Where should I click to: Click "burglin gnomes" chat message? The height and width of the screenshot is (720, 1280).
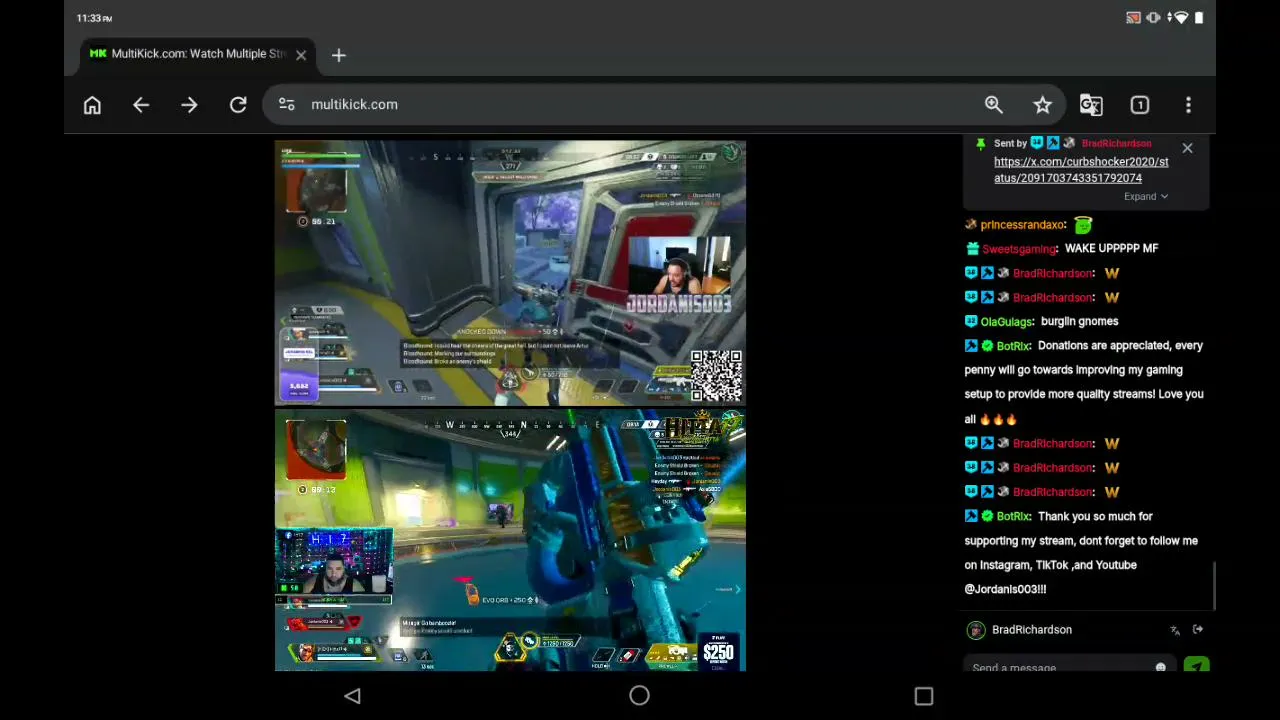coord(1079,322)
